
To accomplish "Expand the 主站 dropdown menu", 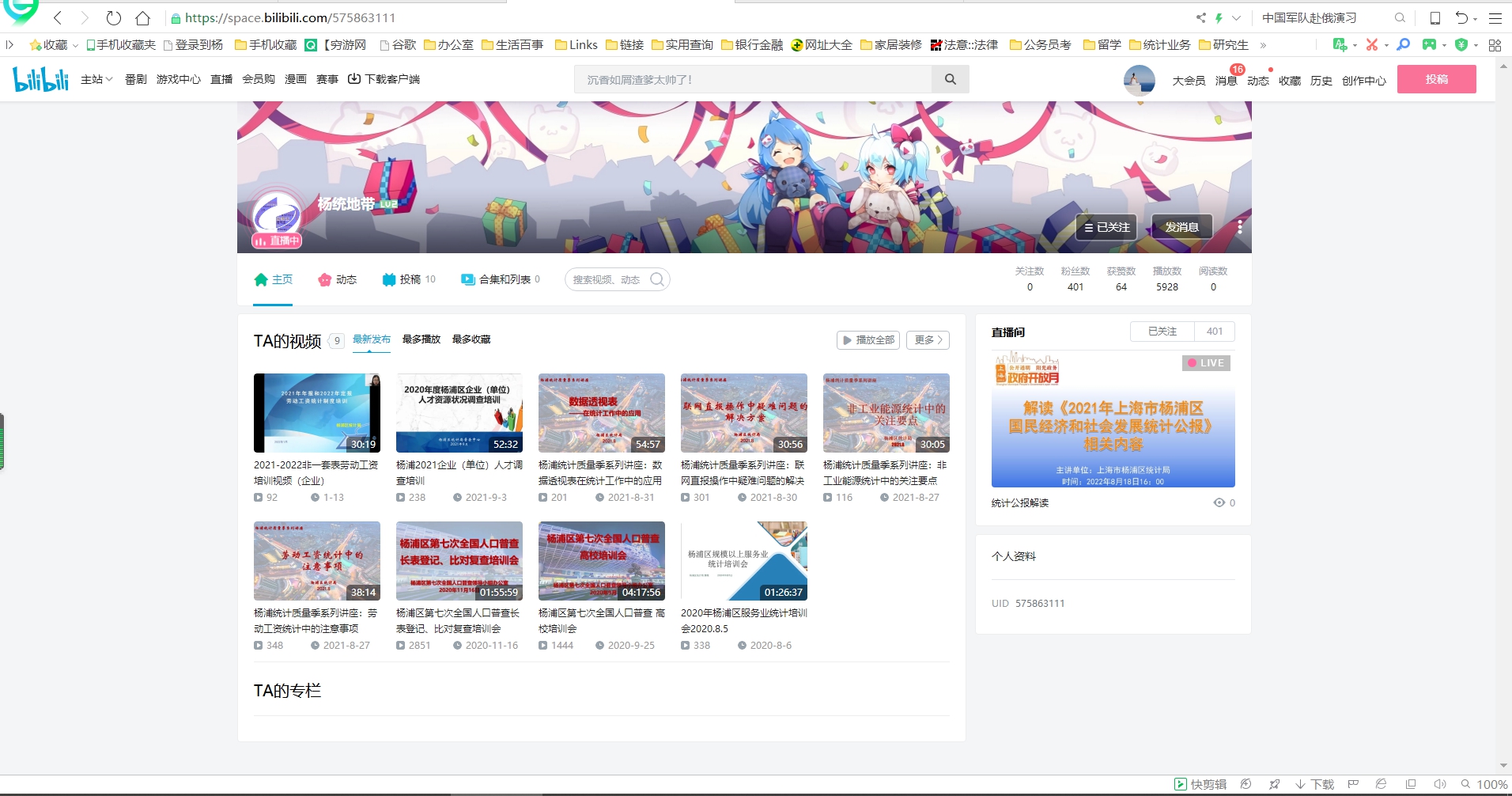I will pyautogui.click(x=96, y=79).
